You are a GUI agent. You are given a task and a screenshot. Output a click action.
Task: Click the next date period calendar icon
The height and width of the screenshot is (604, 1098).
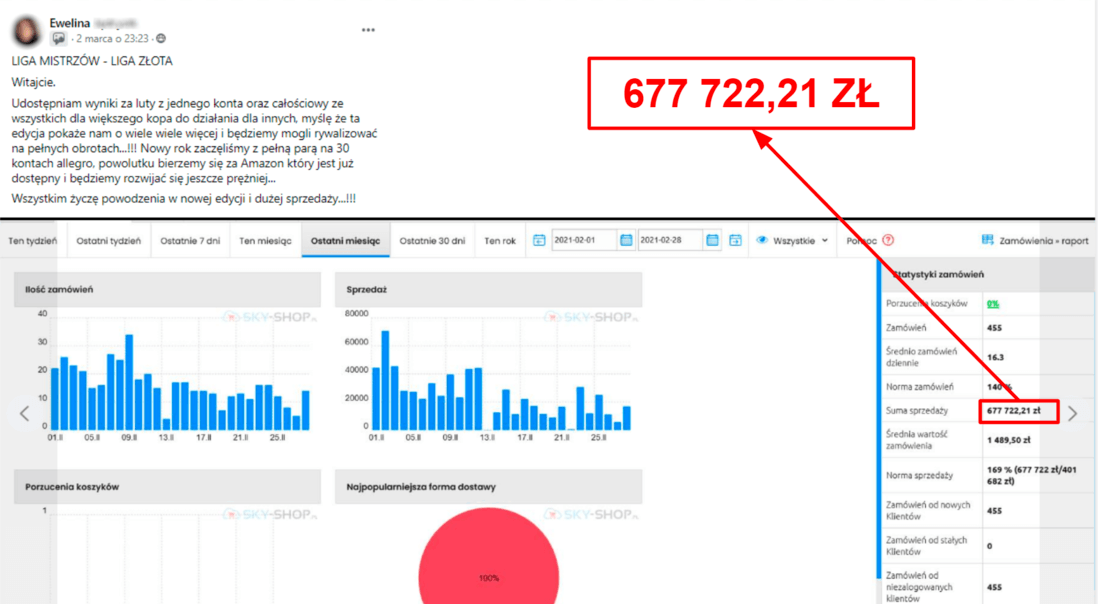click(x=735, y=240)
